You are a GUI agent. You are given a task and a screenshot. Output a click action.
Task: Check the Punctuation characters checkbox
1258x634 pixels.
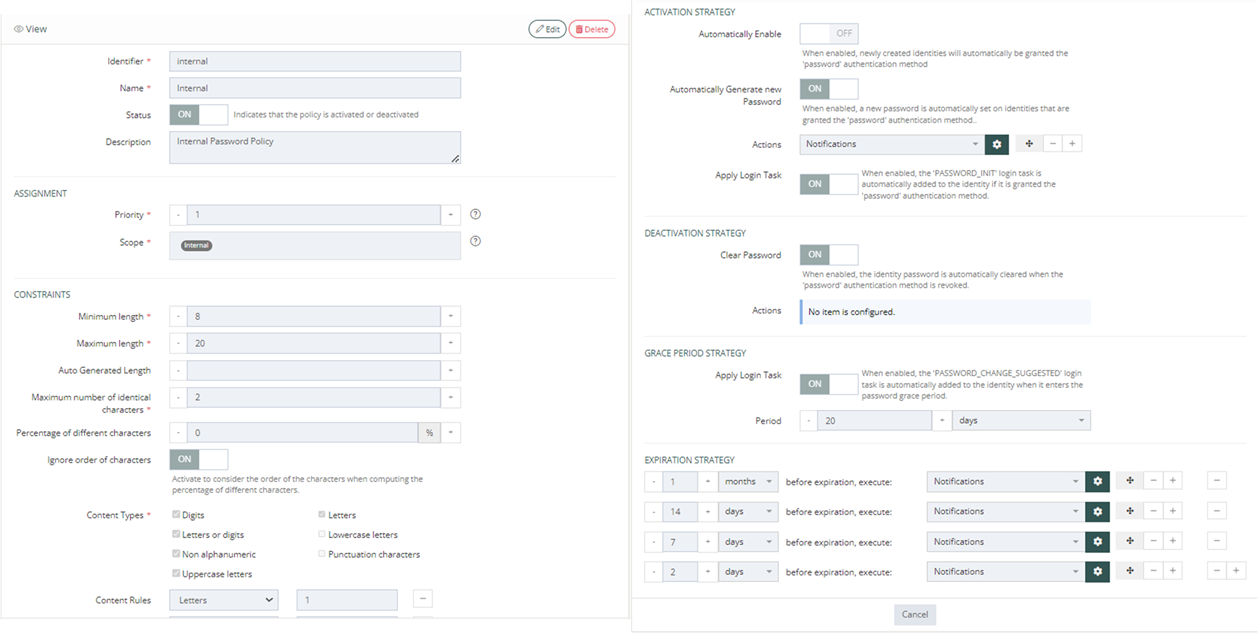pyautogui.click(x=322, y=554)
